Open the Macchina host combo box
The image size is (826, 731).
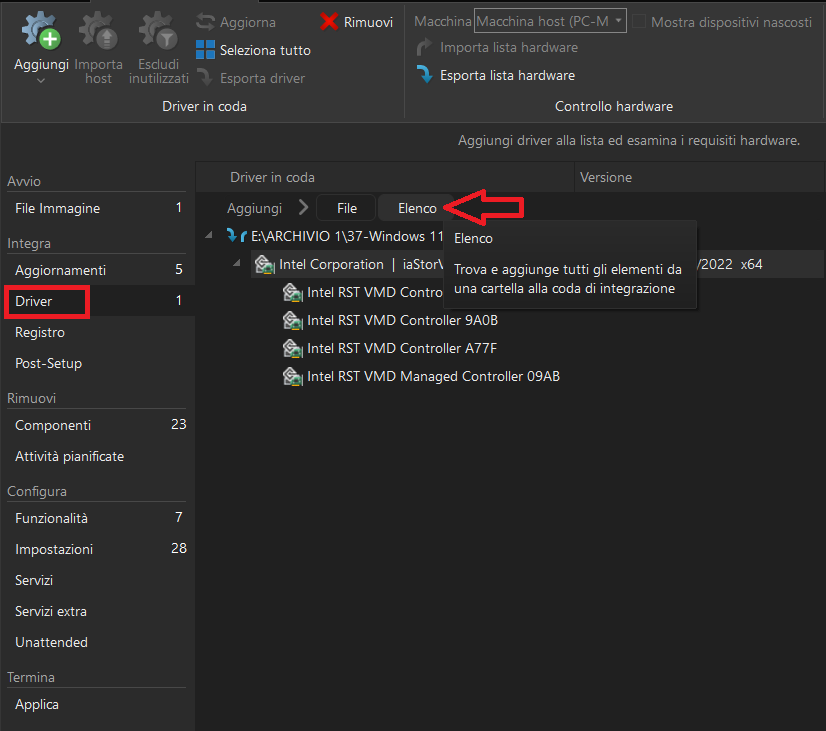550,21
